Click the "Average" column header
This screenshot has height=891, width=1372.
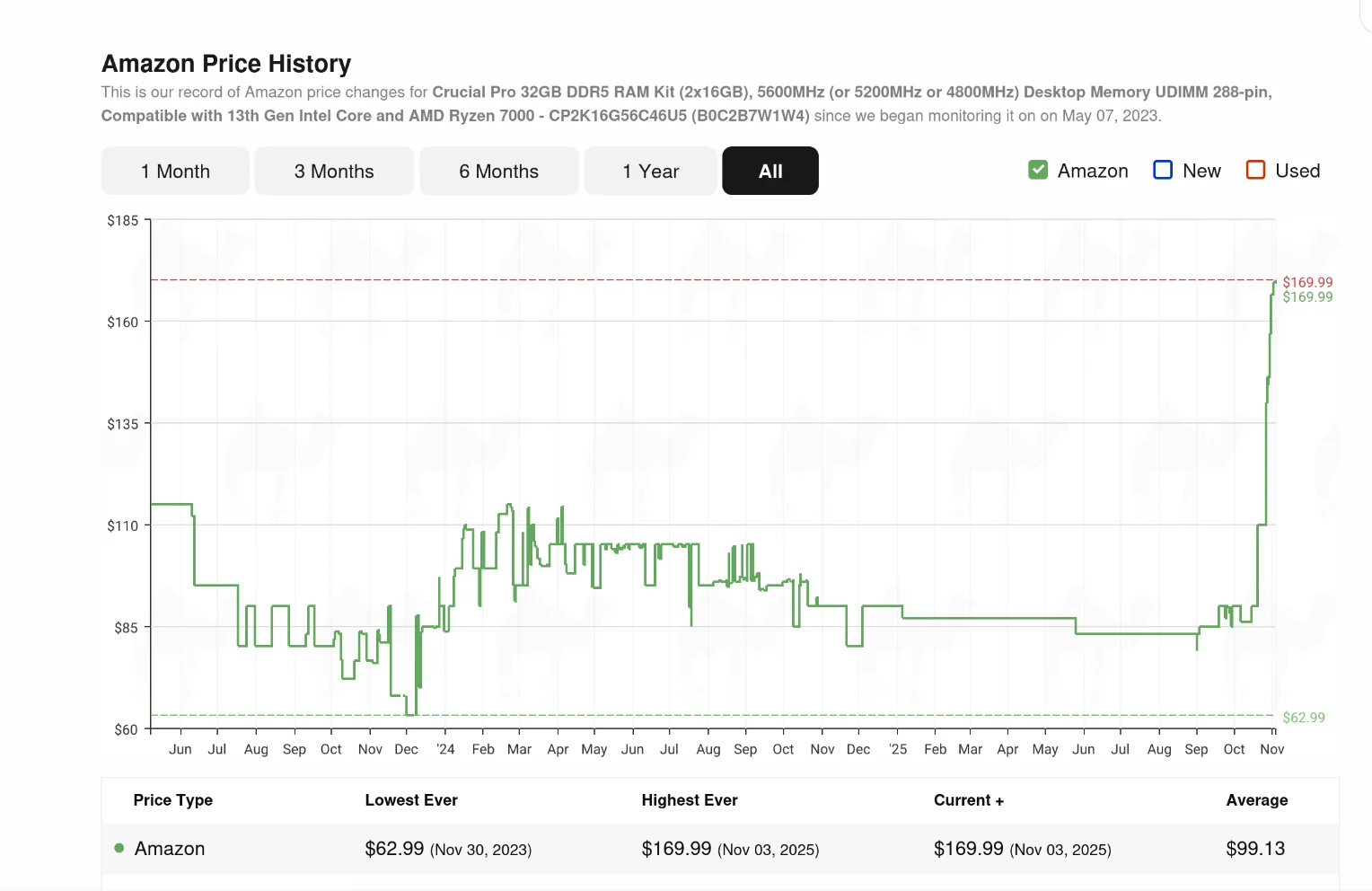(x=1256, y=800)
